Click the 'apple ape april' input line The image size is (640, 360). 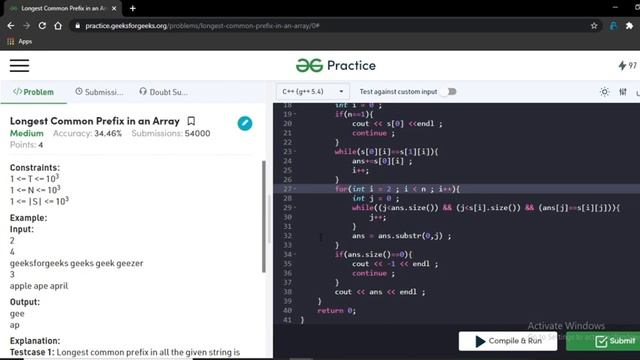point(39,286)
